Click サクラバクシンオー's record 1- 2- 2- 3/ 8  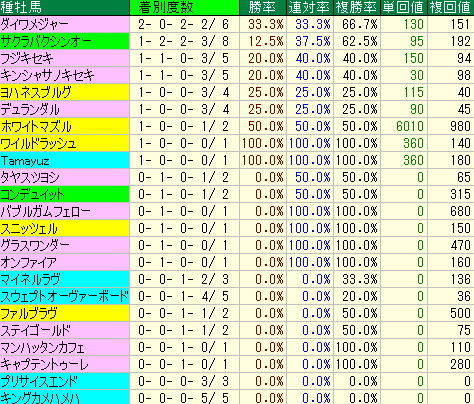(184, 41)
